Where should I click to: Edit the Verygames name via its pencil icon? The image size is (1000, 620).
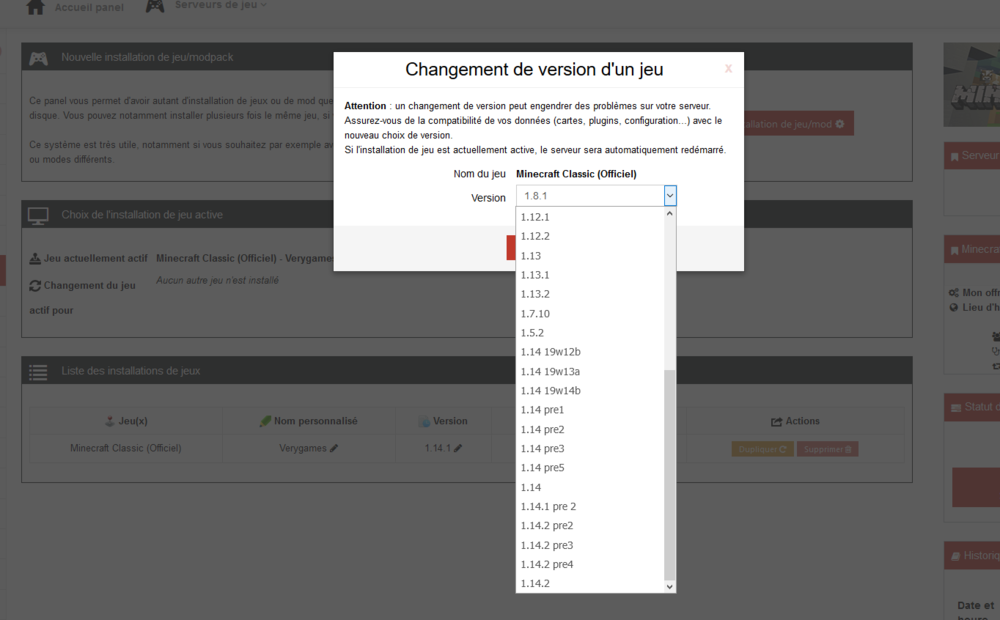coord(334,448)
